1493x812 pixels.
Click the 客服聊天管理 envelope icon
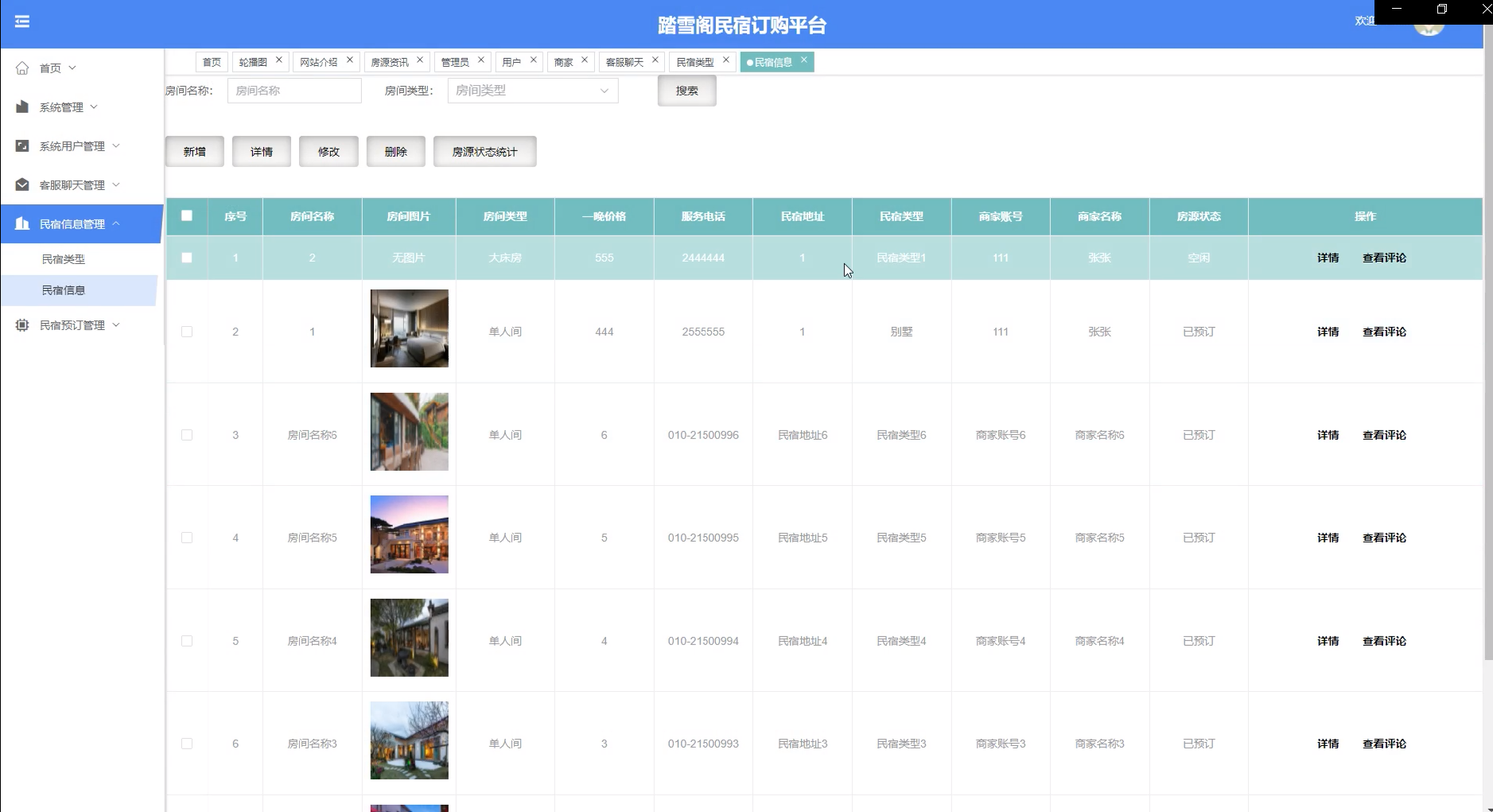coord(22,185)
